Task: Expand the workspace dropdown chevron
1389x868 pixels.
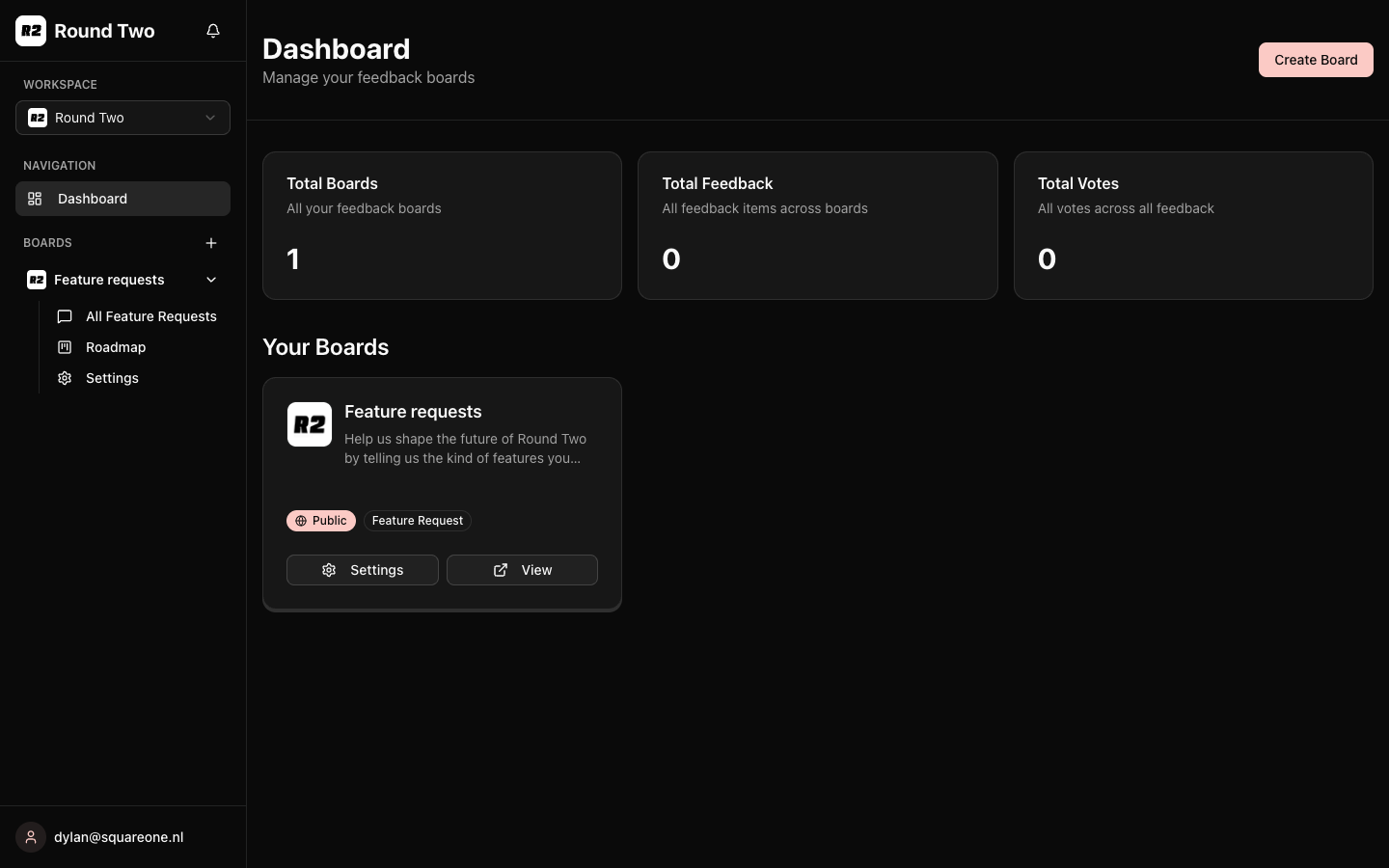Action: pos(210,118)
